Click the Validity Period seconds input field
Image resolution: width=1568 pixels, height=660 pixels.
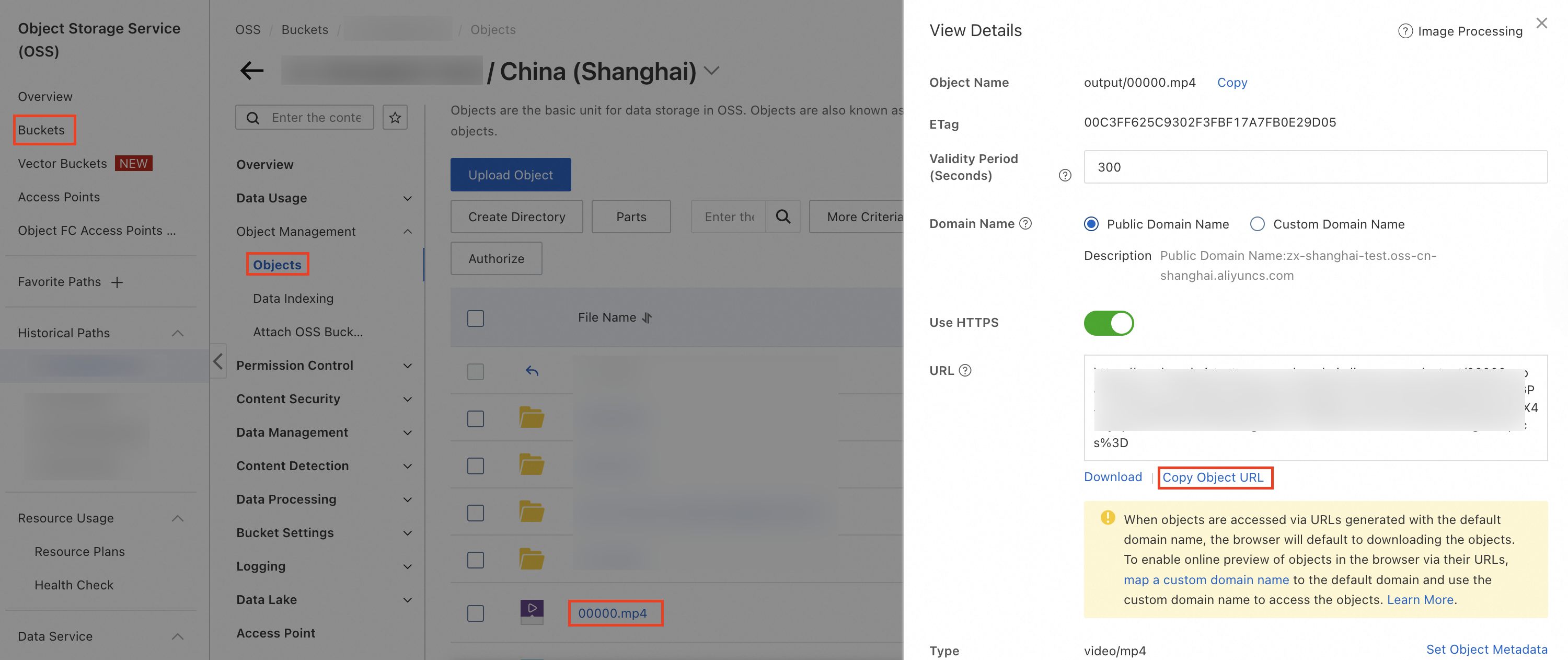(x=1315, y=167)
